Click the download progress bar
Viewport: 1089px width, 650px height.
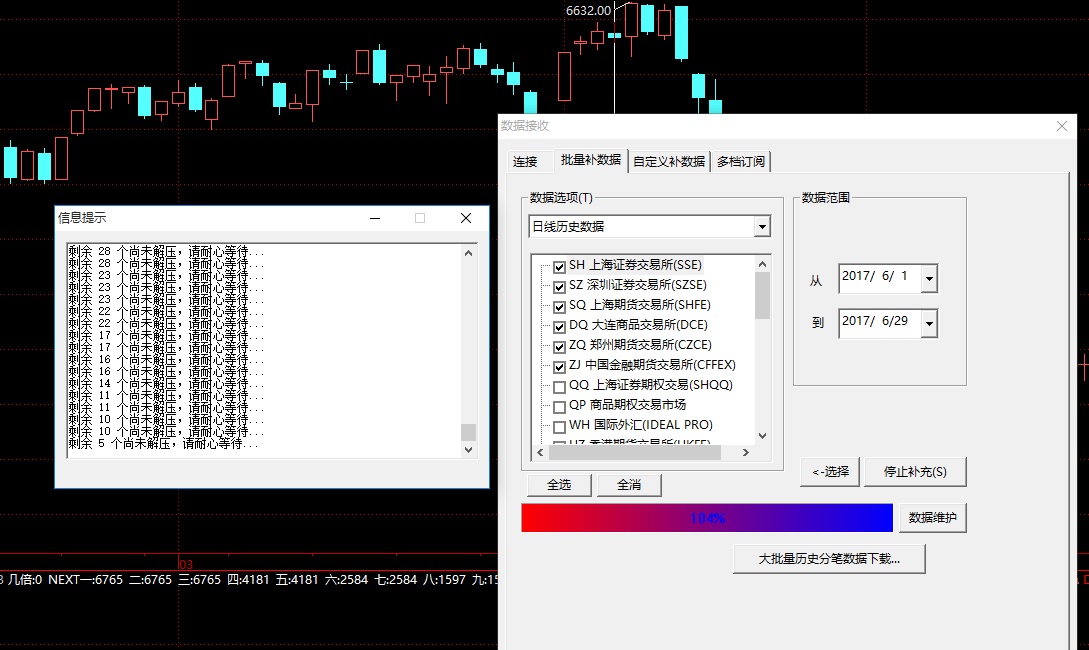pos(706,518)
